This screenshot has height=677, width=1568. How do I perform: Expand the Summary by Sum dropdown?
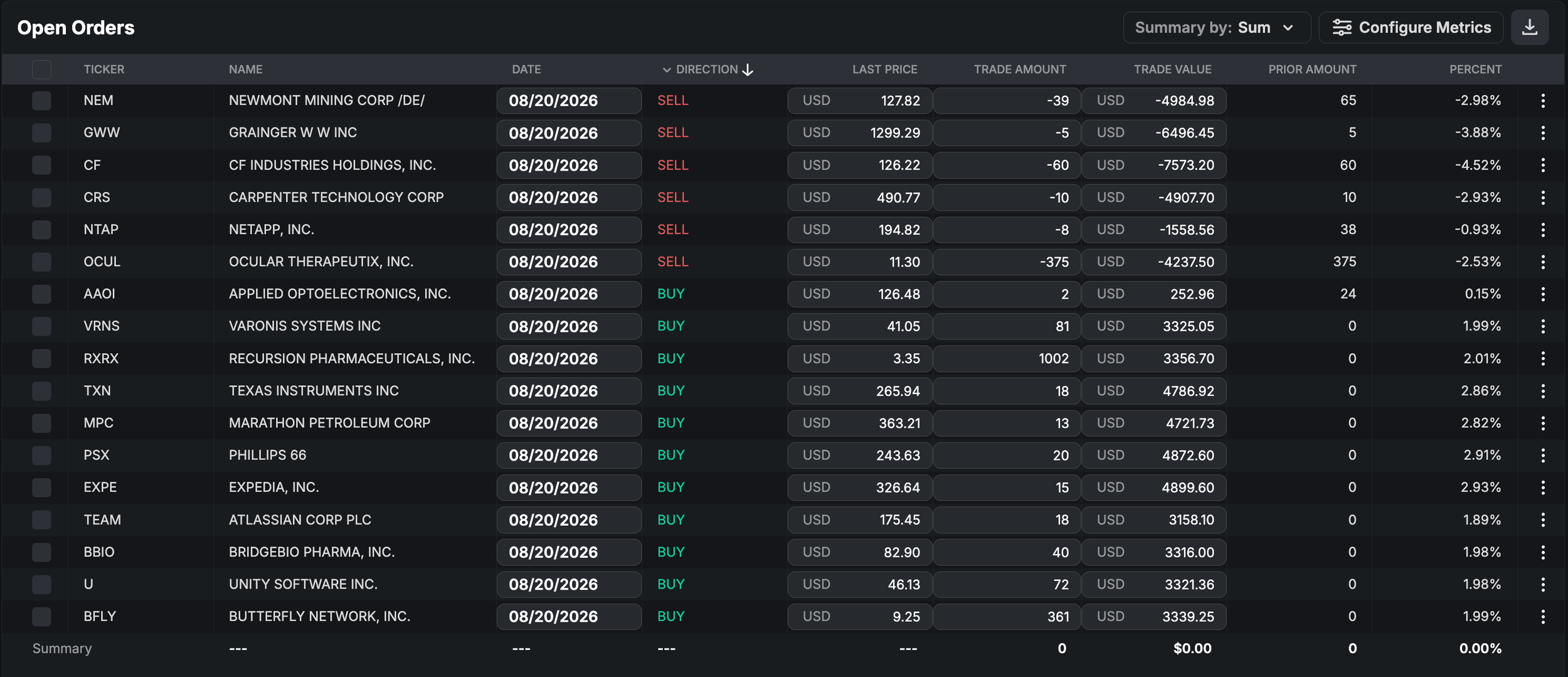[1216, 28]
